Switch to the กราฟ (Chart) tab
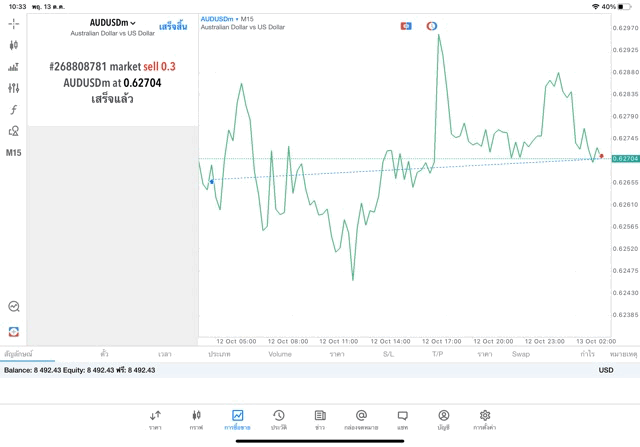The height and width of the screenshot is (447, 640). point(196,420)
